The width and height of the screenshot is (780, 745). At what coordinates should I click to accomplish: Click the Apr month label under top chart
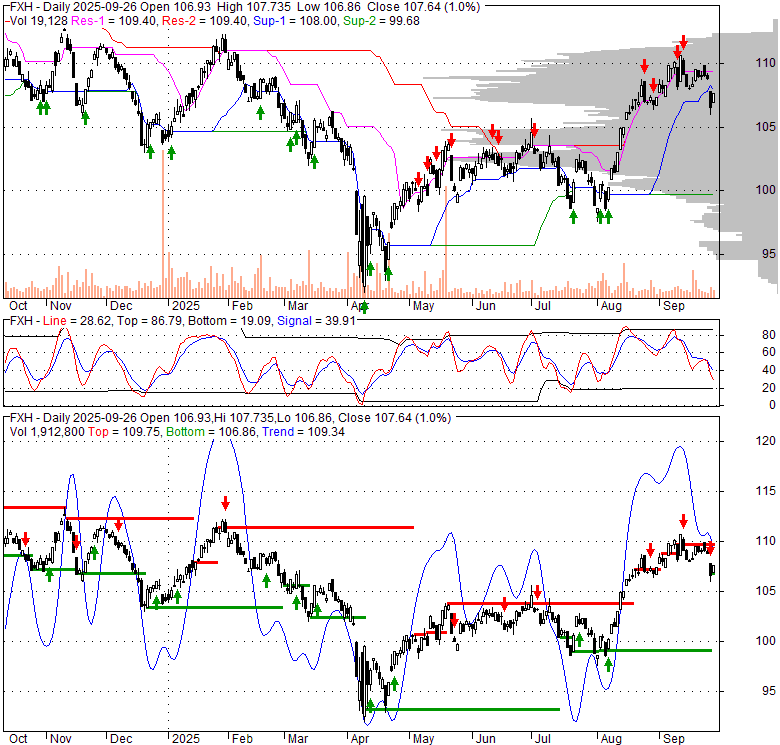pos(360,306)
